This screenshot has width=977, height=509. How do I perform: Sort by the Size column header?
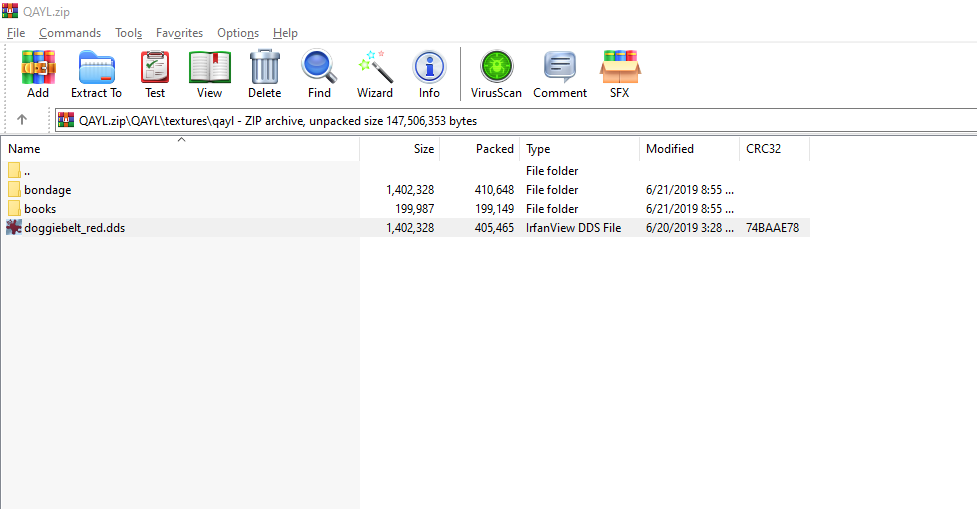click(x=400, y=149)
